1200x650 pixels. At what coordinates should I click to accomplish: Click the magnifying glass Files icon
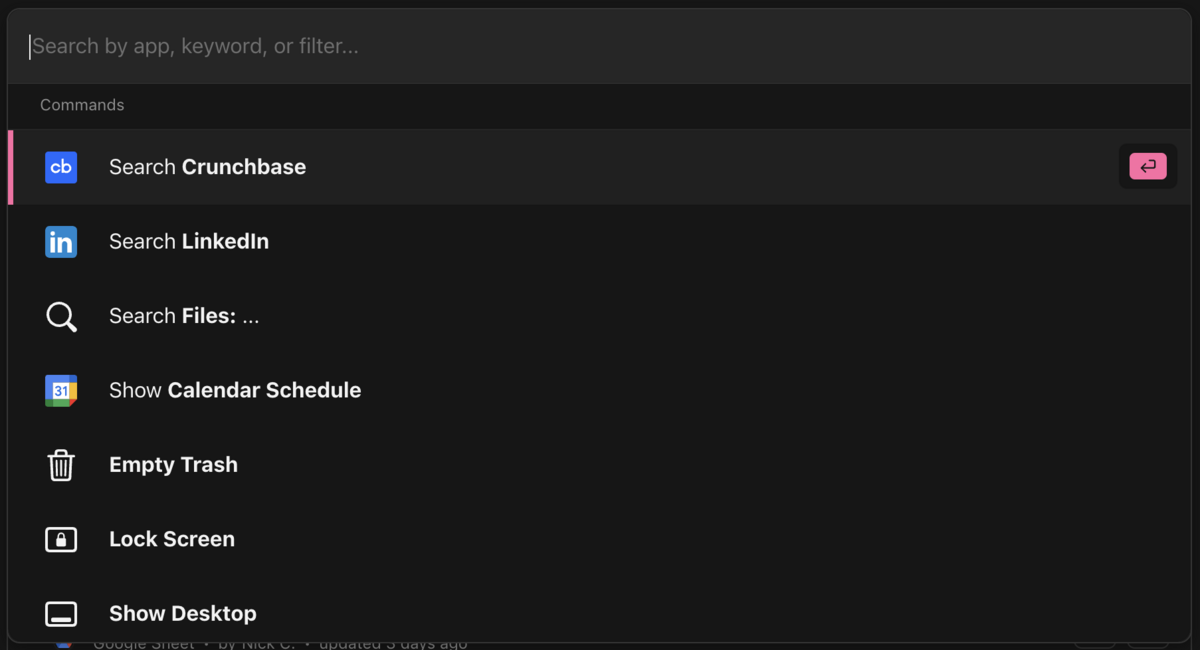61,316
